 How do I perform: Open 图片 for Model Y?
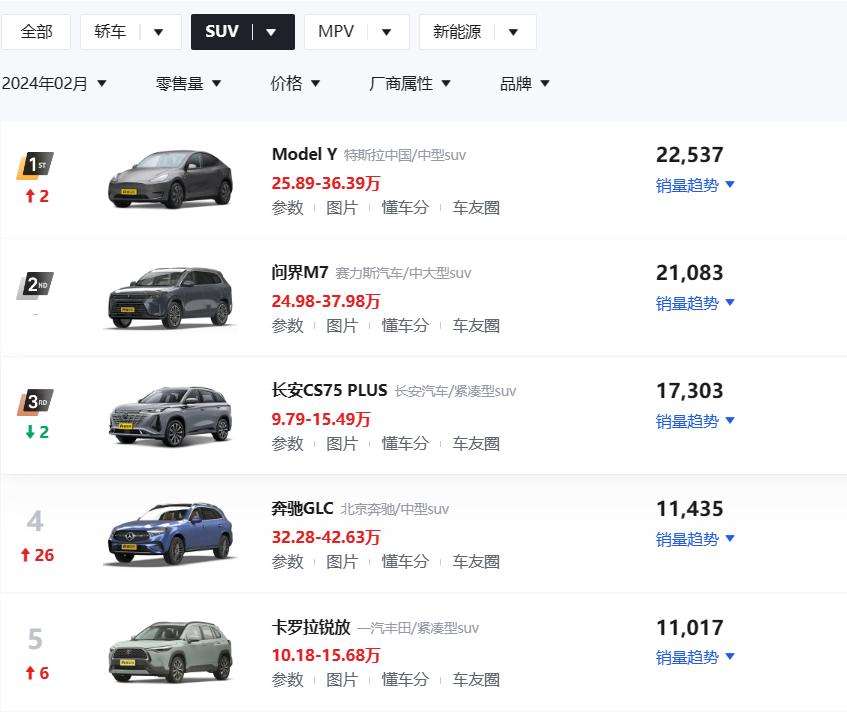[x=342, y=207]
